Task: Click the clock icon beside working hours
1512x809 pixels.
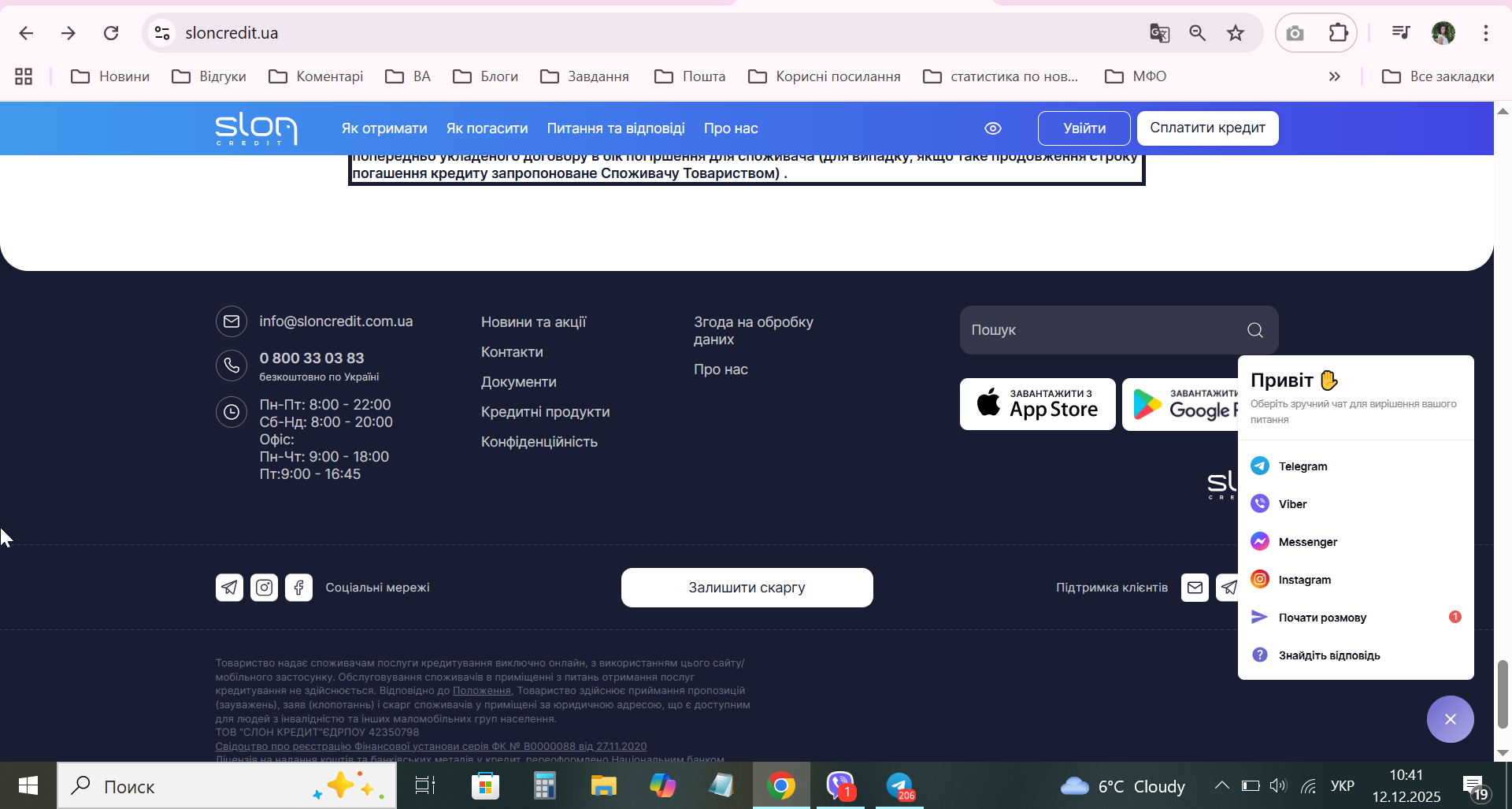Action: click(232, 412)
